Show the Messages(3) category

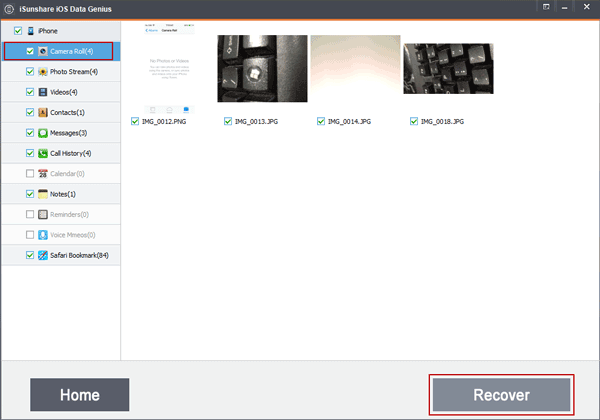coord(61,133)
